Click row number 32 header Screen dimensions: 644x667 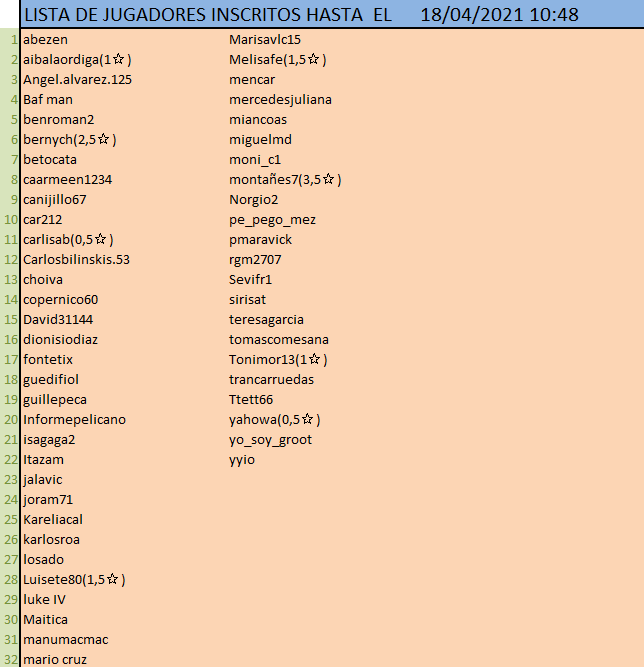[x=11, y=659]
